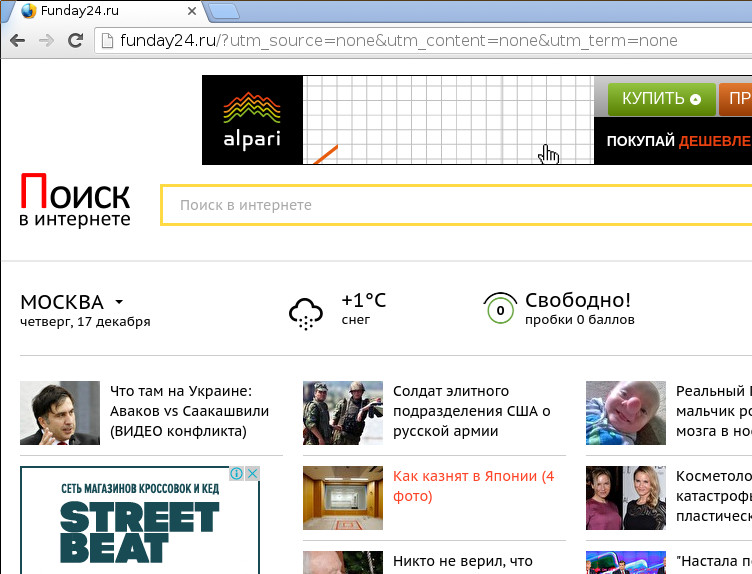Open a new tab next to Funday24.ru

coord(224,11)
